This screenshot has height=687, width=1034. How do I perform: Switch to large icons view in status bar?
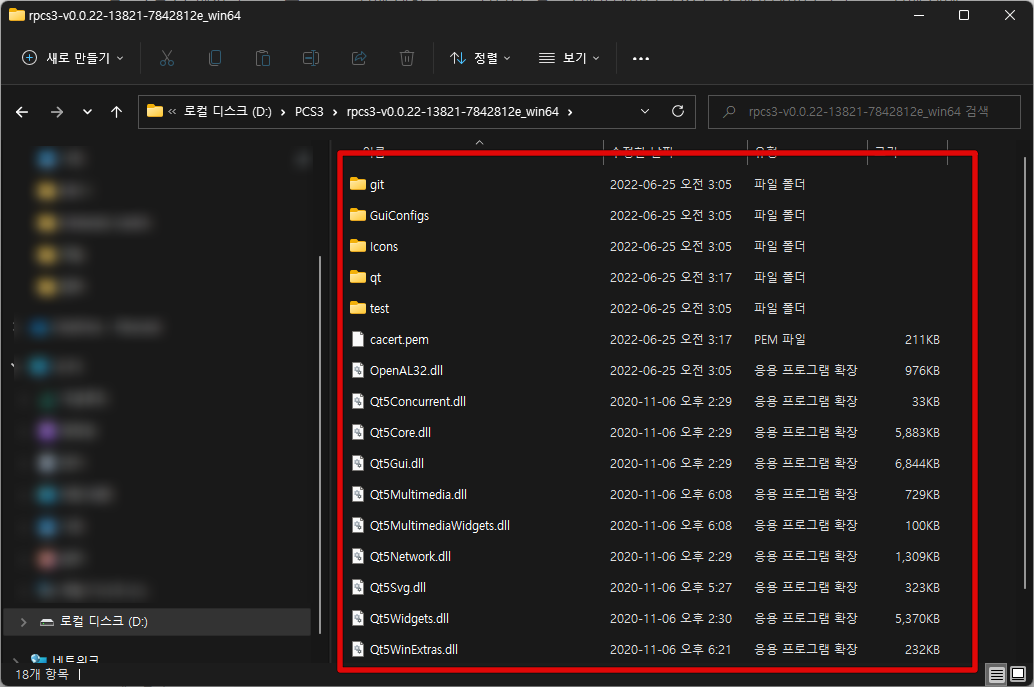pos(1018,674)
